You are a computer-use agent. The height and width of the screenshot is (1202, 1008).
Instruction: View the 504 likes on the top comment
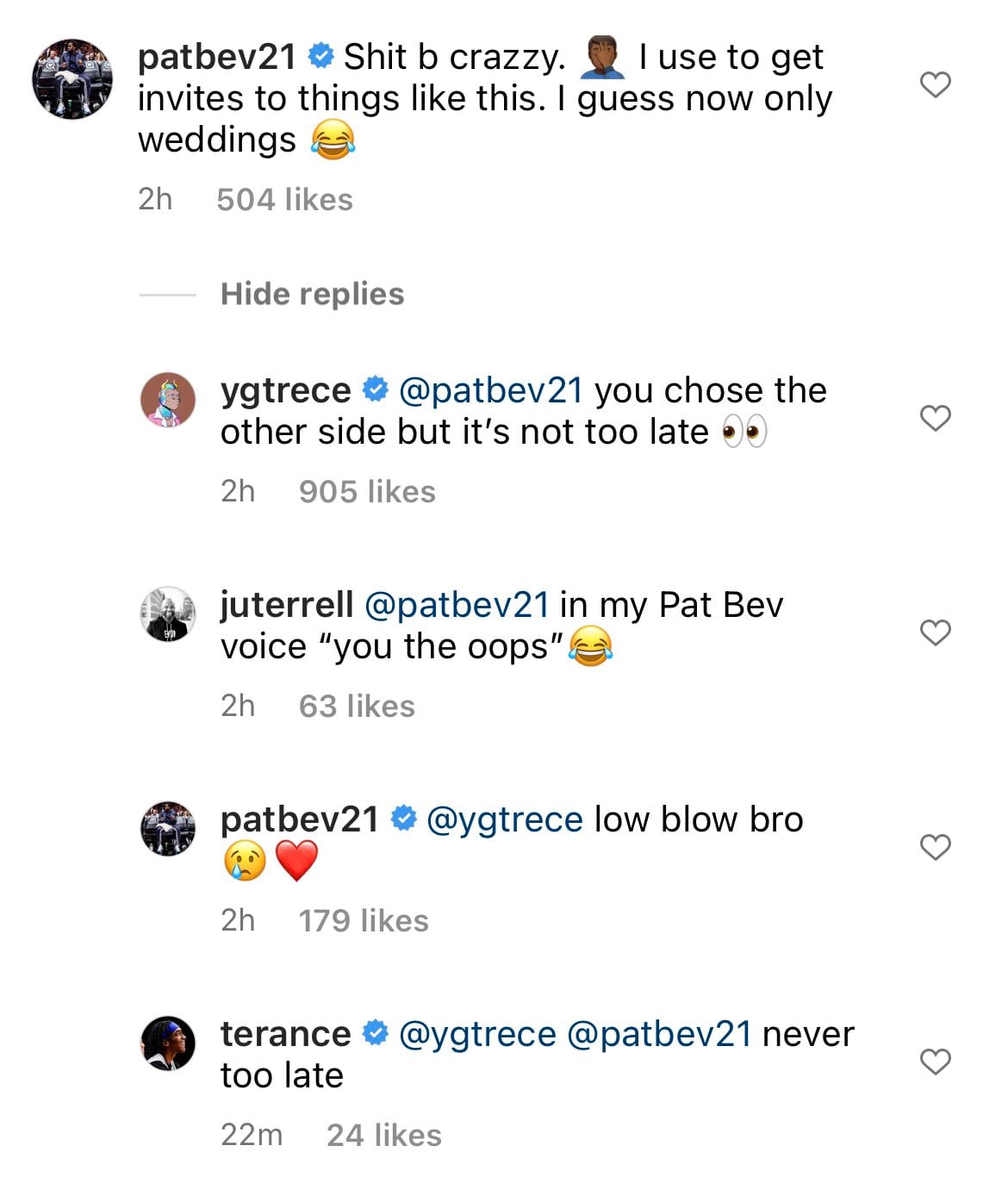[284, 200]
